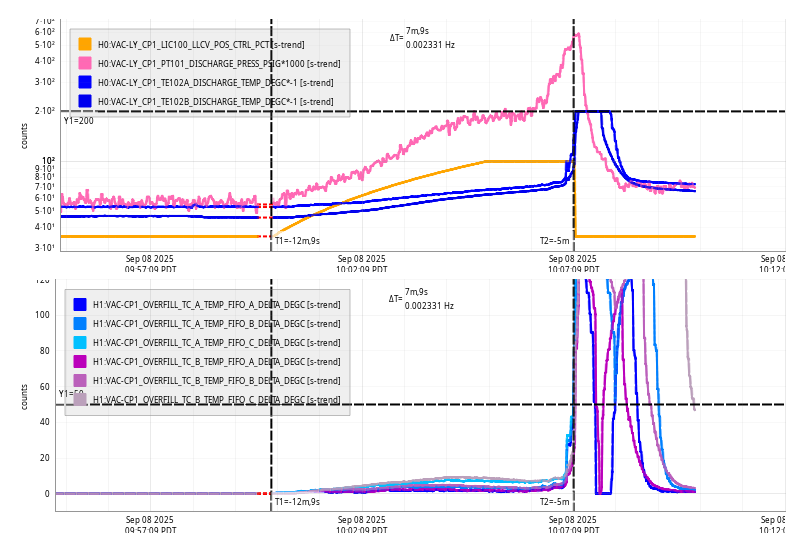
Task: Click the cyan TC_A_TEMP_FIFO_C_DELTA legend swatch
Action: 80,342
